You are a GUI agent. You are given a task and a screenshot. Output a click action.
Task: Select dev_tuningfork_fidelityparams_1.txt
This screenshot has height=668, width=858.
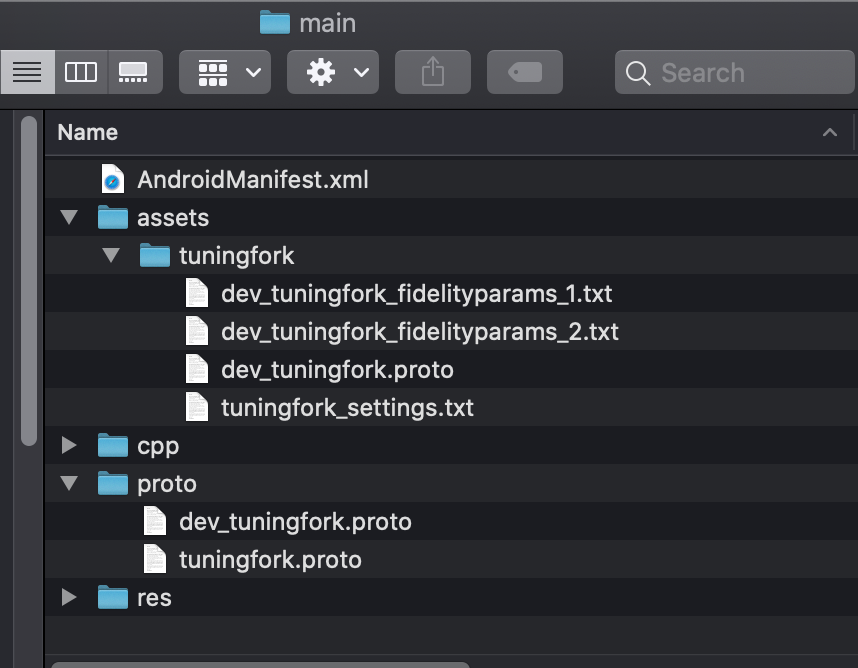coord(416,294)
